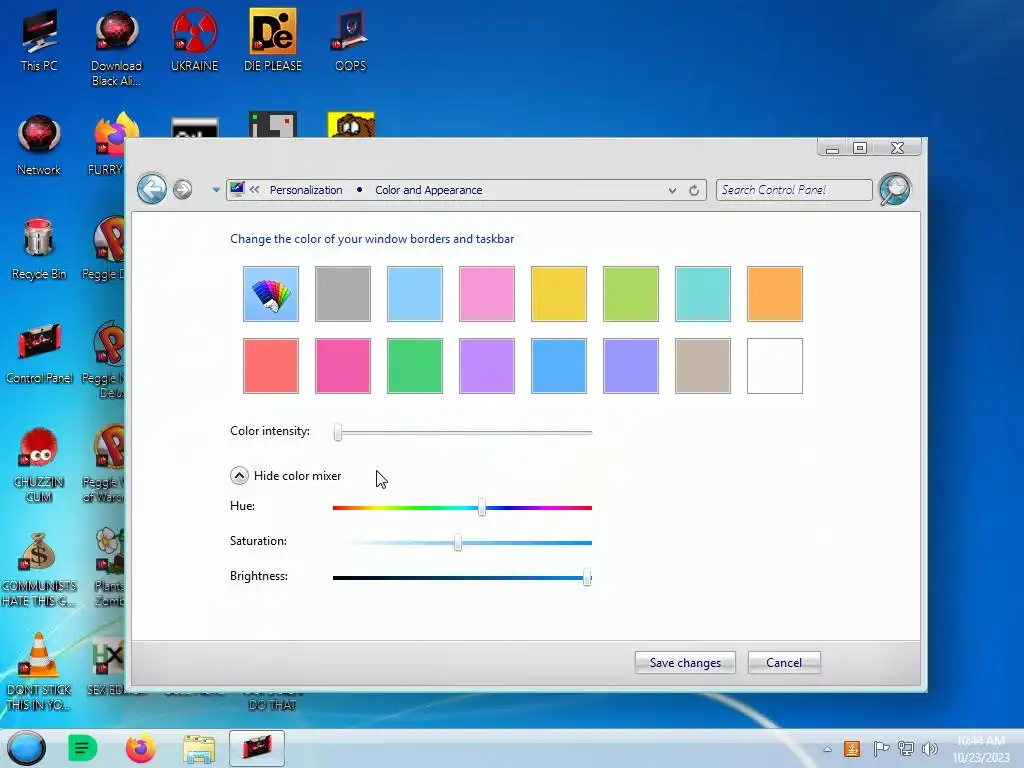Choose the taupe brown swatch
The image size is (1024, 768).
[703, 366]
